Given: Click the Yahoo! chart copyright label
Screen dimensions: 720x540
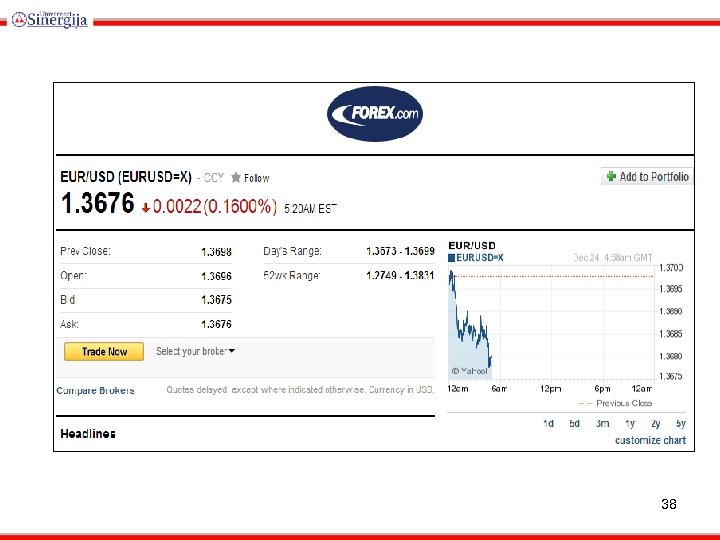Looking at the screenshot, I should pyautogui.click(x=469, y=371).
